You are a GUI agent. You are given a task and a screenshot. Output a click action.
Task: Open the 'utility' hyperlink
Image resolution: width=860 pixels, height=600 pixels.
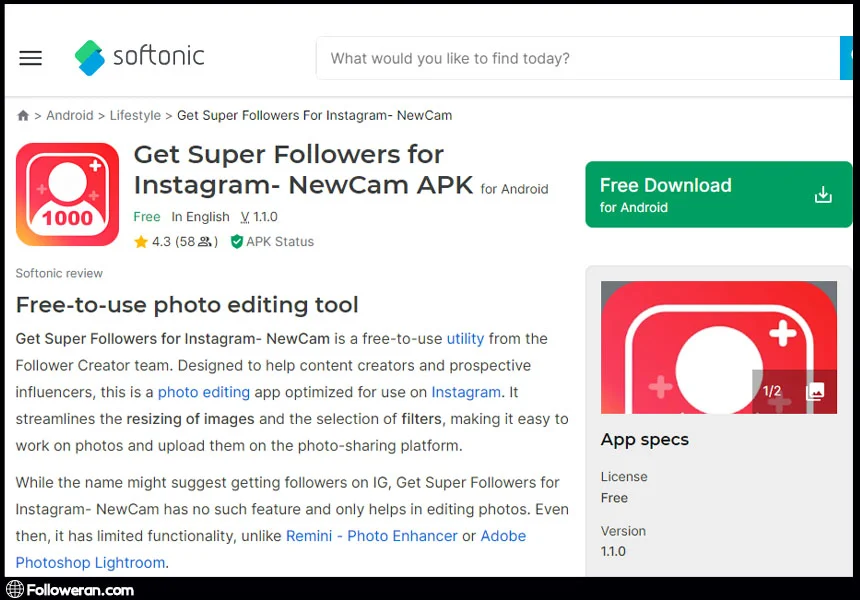pyautogui.click(x=465, y=339)
